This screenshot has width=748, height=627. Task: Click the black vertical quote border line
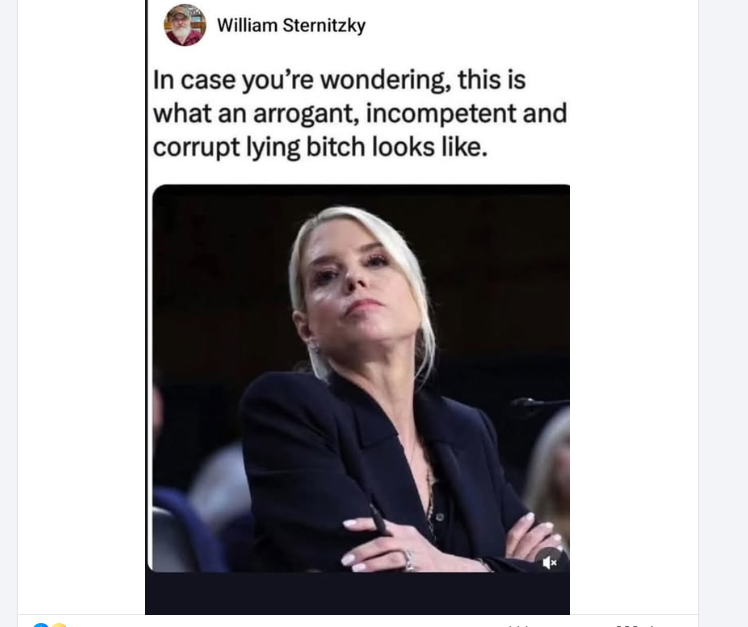click(146, 307)
